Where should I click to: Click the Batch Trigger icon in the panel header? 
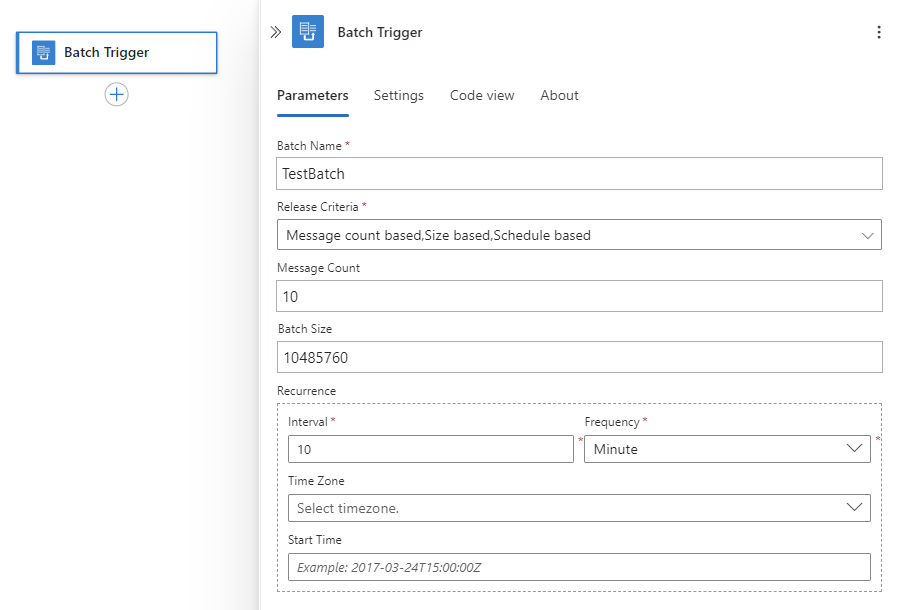point(308,31)
